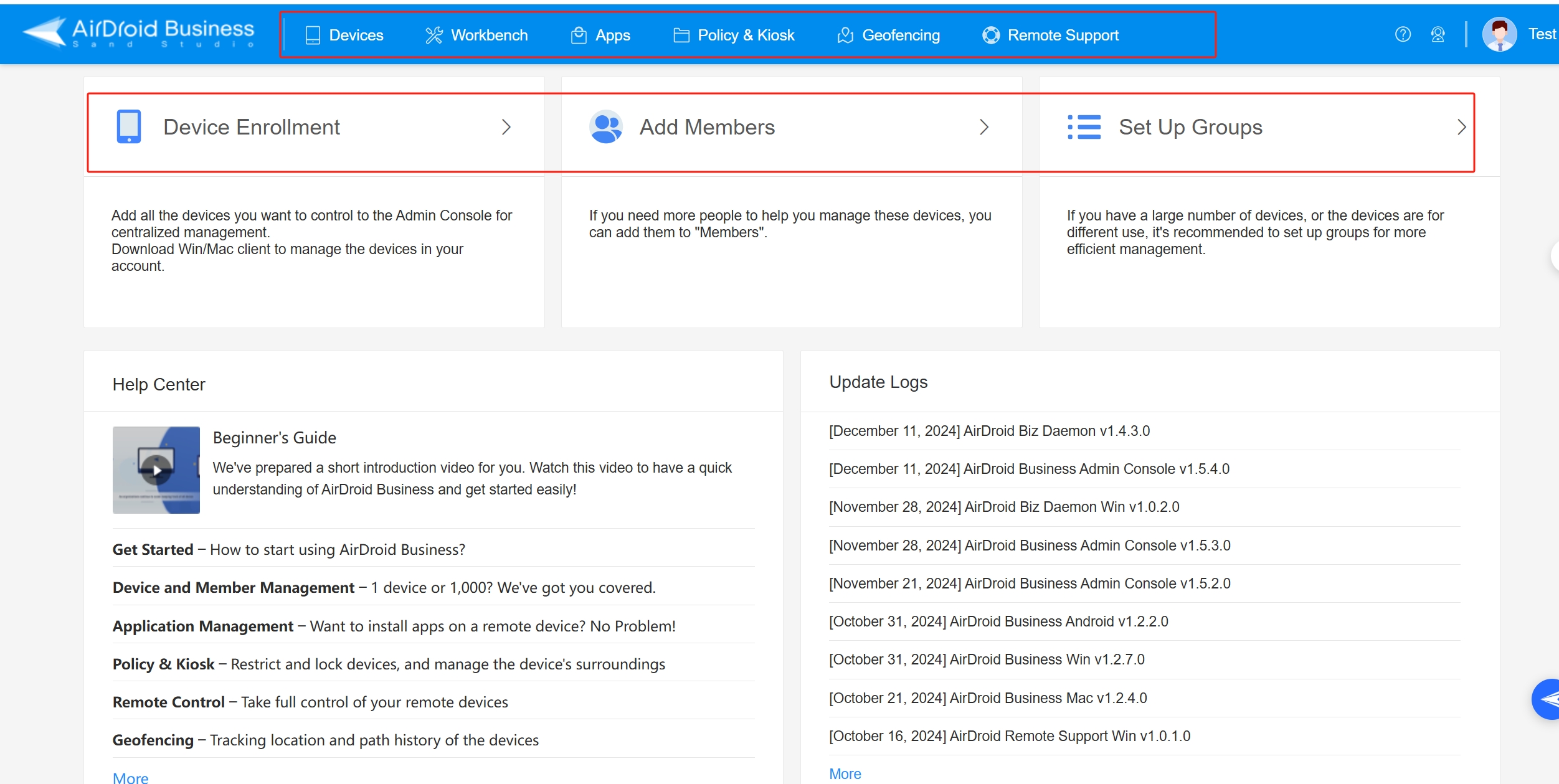
Task: Expand the Set Up Groups card chevron
Action: (x=1461, y=127)
